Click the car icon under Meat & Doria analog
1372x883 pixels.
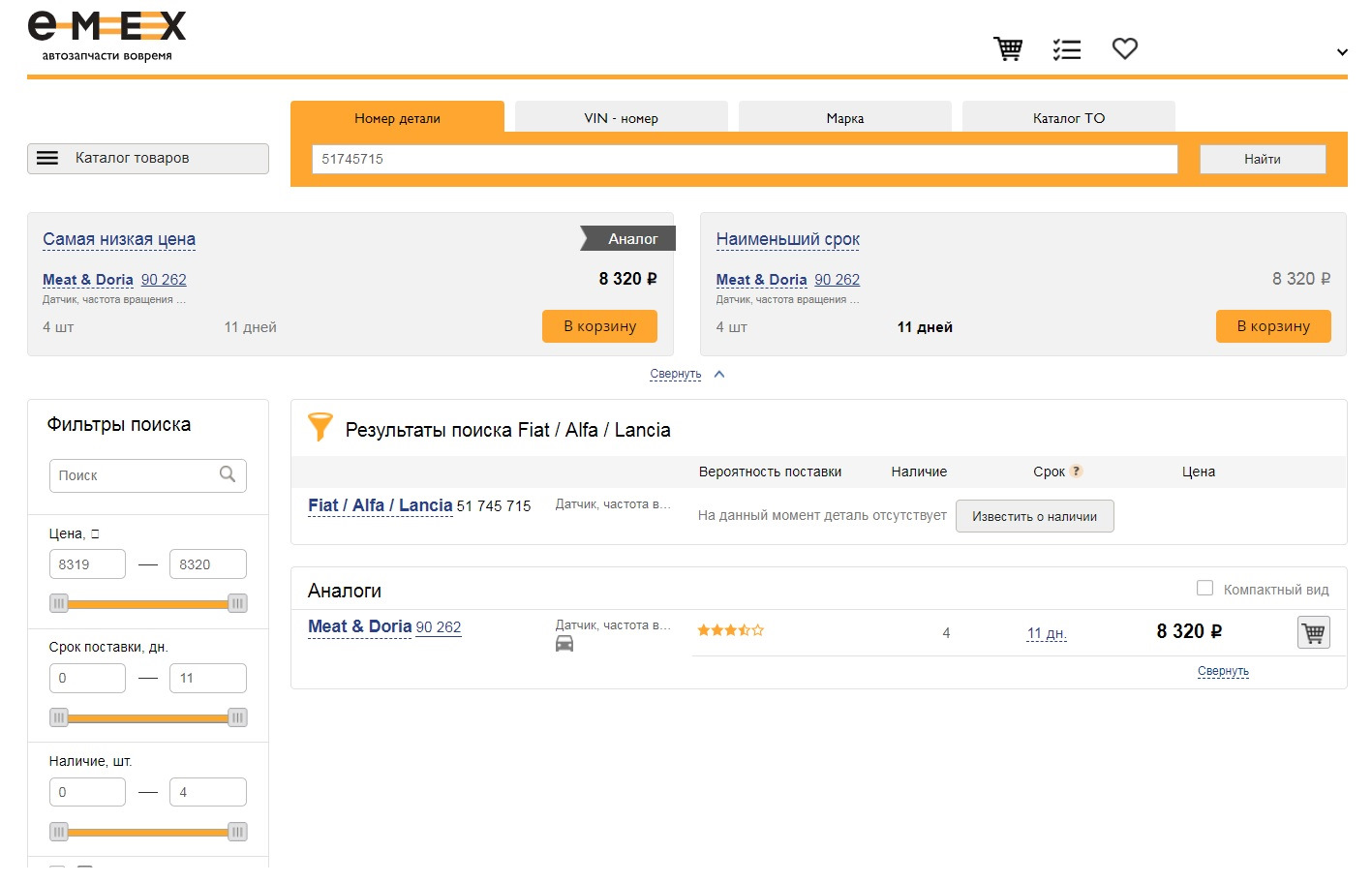[564, 644]
